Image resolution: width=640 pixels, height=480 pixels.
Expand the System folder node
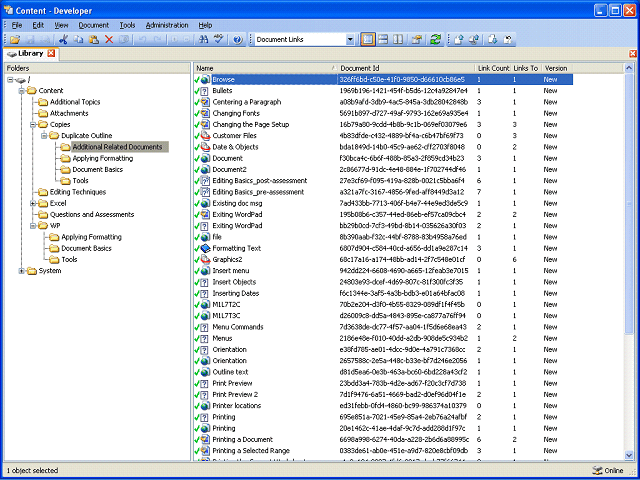pyautogui.click(x=22, y=271)
